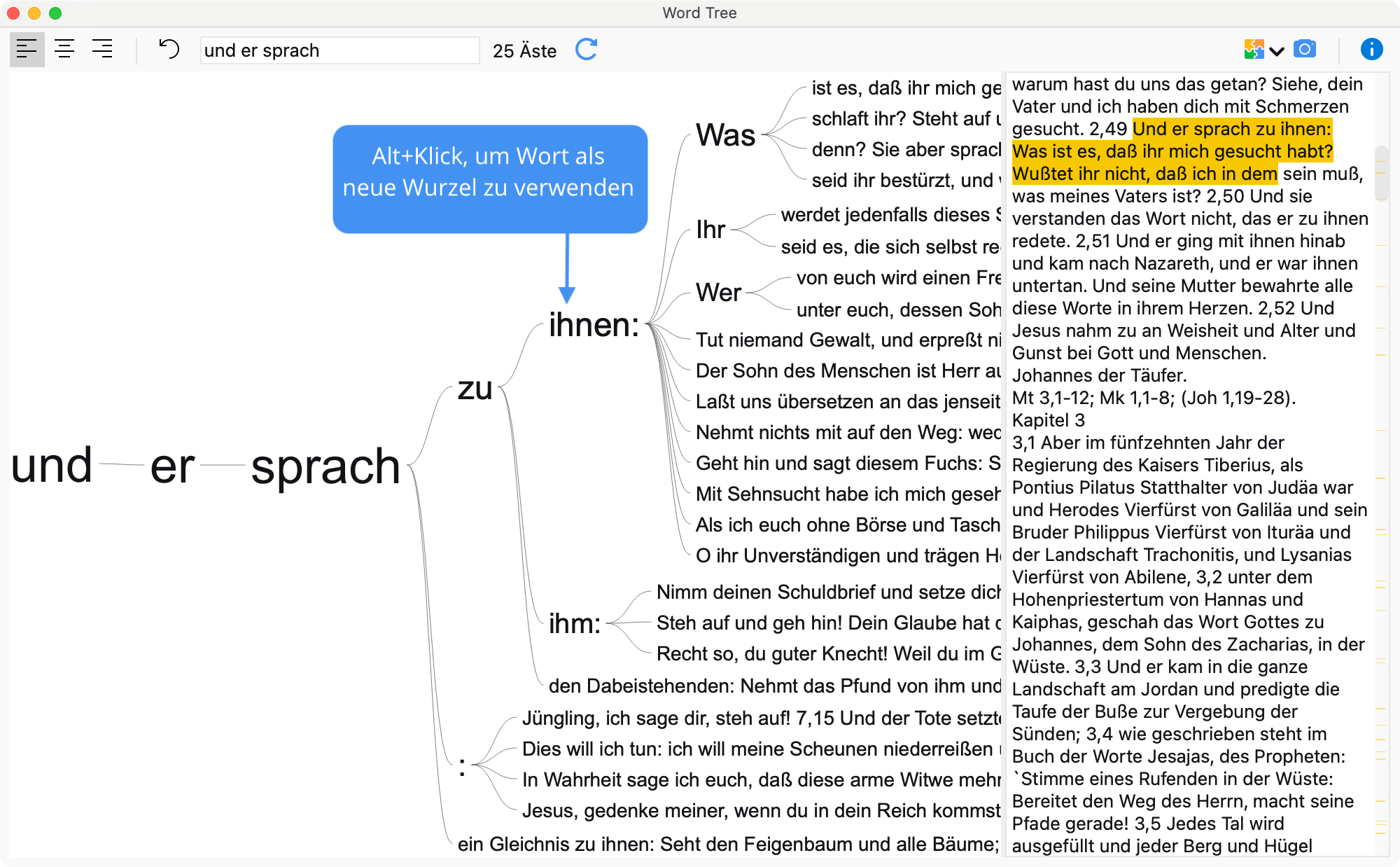Click leaf 'Geht hin und sagt diesem Fuchs'
The height and width of the screenshot is (867, 1400).
(848, 464)
